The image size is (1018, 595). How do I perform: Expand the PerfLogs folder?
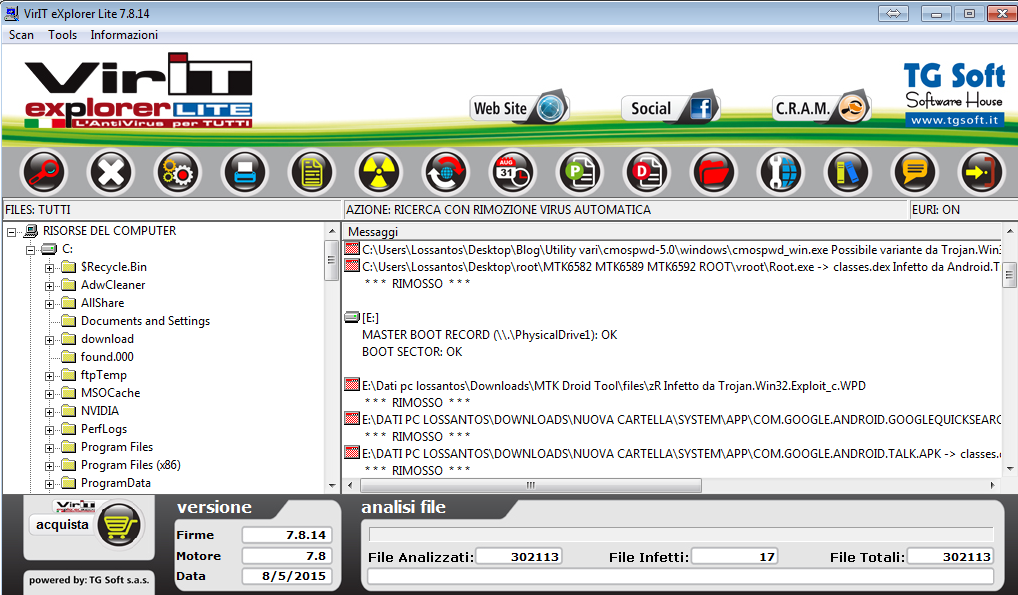pos(49,430)
